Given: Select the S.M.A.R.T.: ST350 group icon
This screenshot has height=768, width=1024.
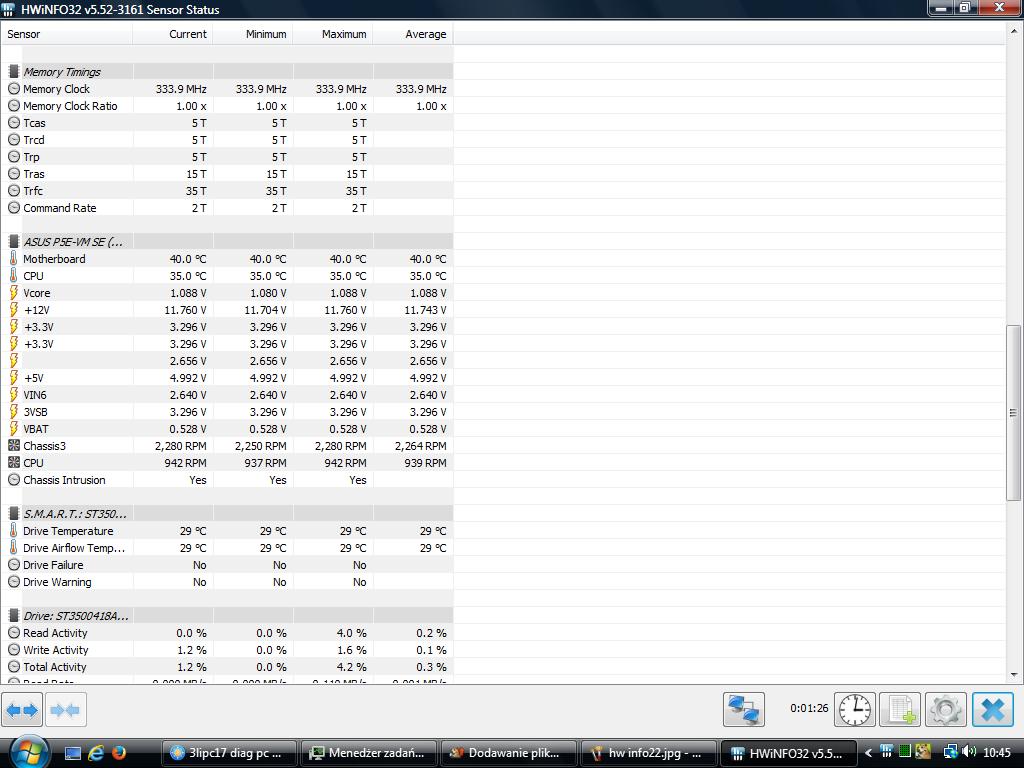Looking at the screenshot, I should click(x=14, y=514).
